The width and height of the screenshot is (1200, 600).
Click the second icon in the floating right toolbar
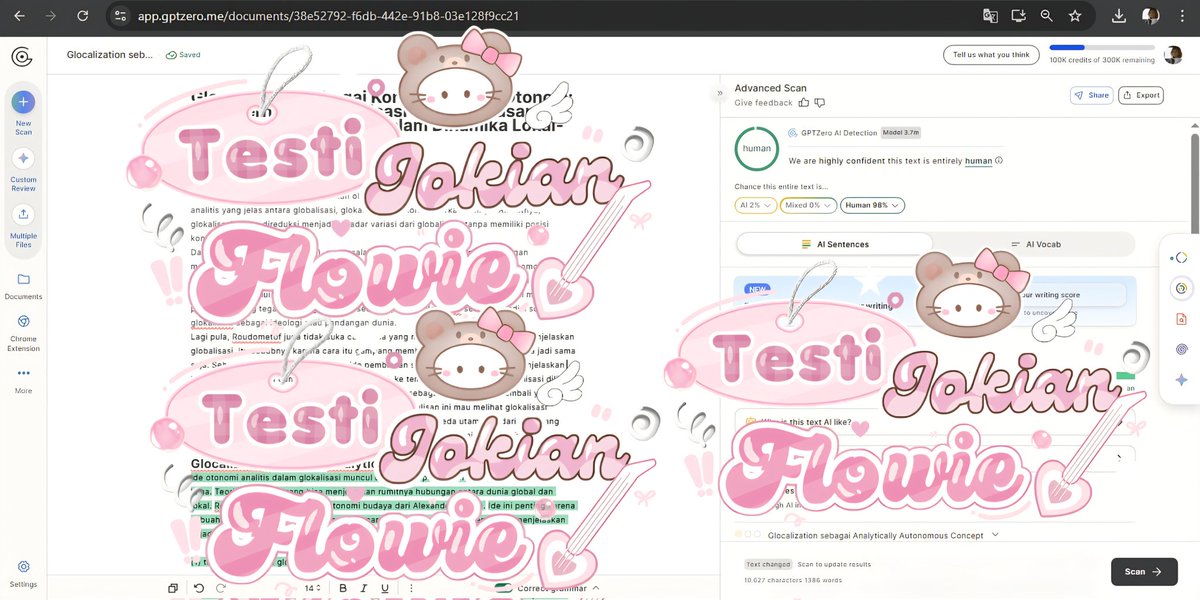point(1181,288)
